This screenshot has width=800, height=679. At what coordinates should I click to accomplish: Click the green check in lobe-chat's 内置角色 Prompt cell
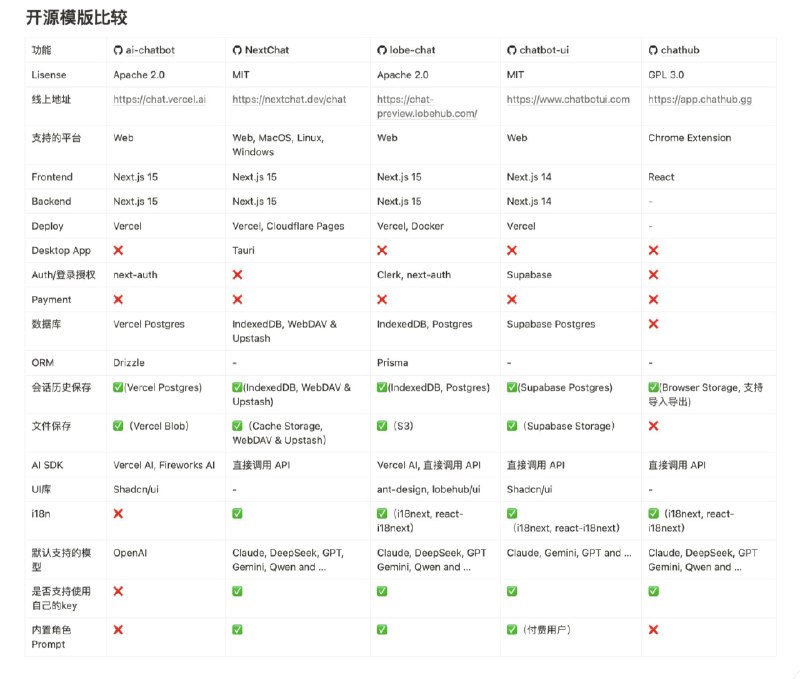tap(381, 630)
